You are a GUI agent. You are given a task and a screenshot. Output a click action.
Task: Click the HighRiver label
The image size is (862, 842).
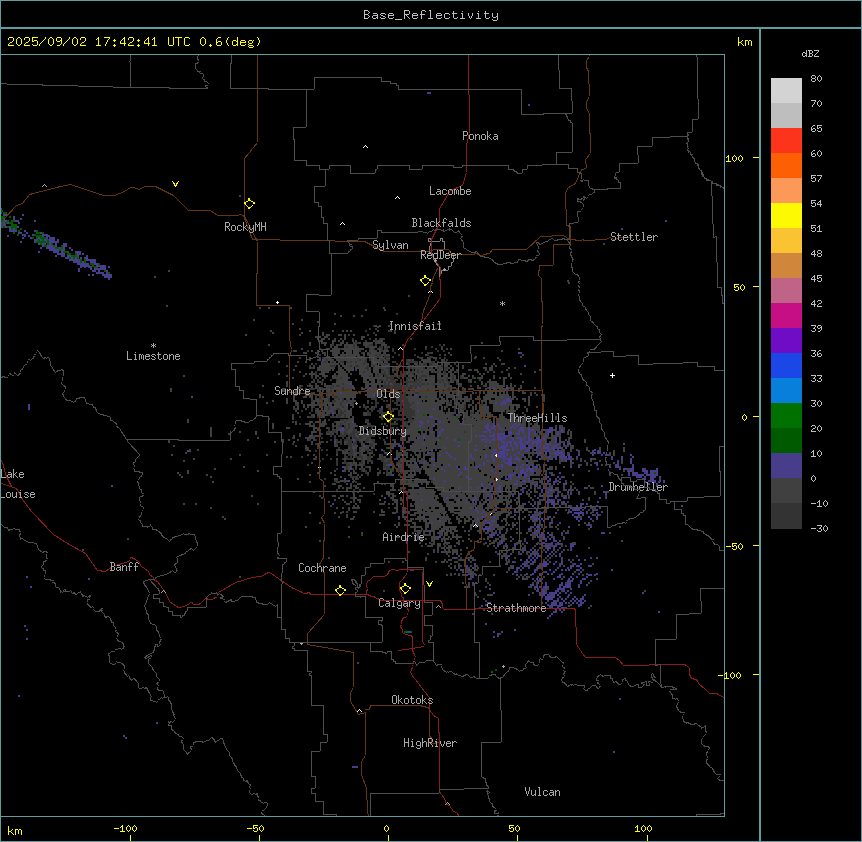[x=430, y=743]
